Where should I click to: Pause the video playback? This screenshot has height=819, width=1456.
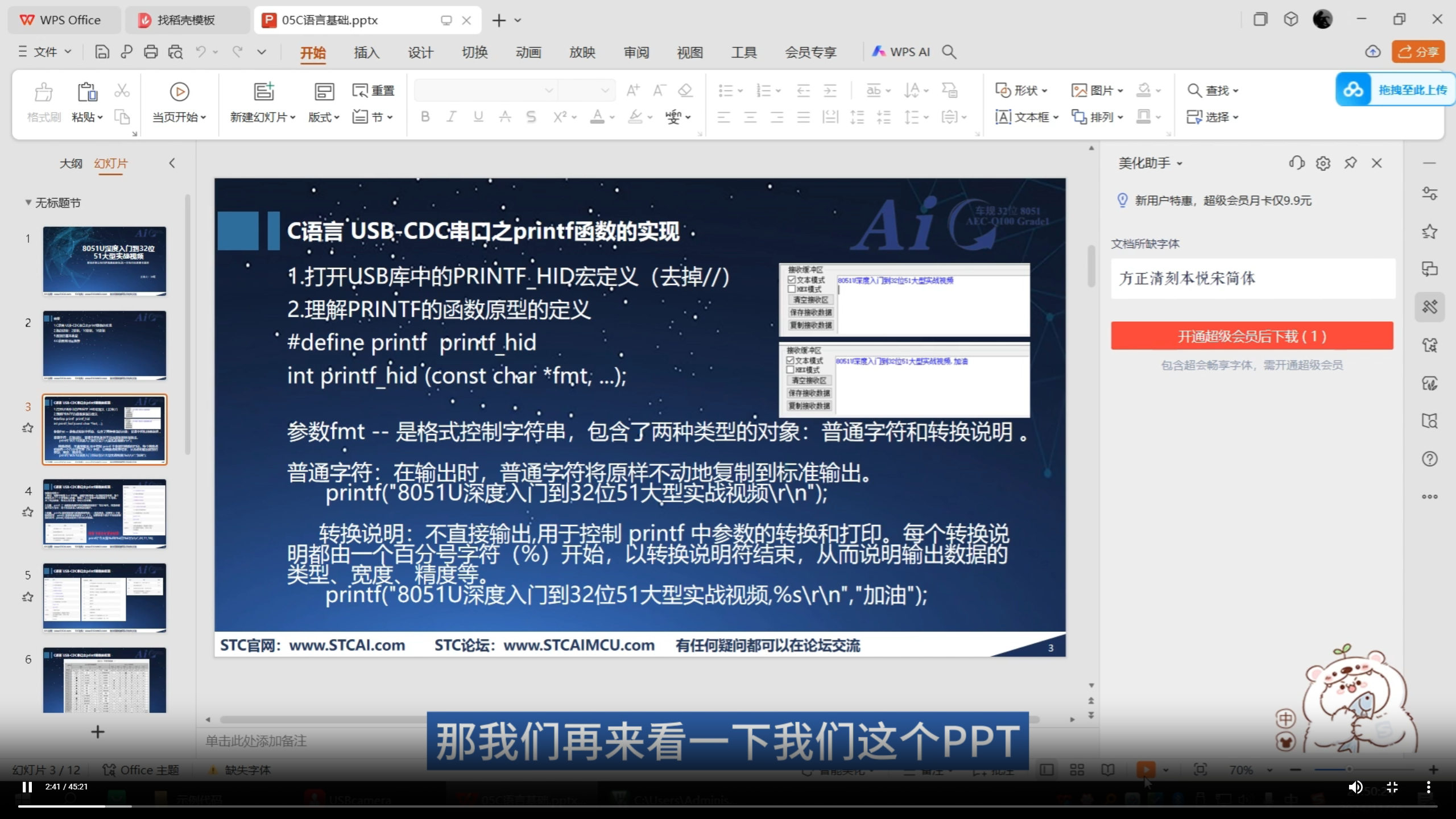click(27, 787)
